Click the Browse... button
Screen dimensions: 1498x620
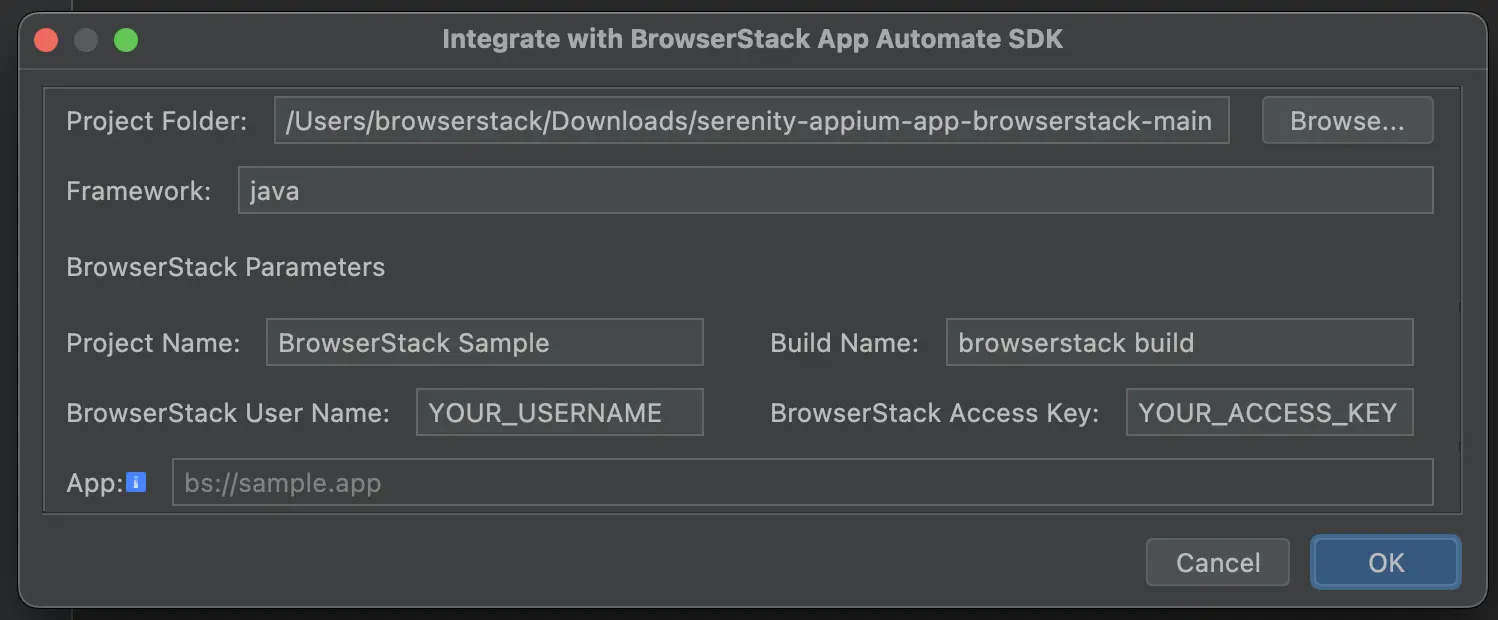click(x=1347, y=121)
